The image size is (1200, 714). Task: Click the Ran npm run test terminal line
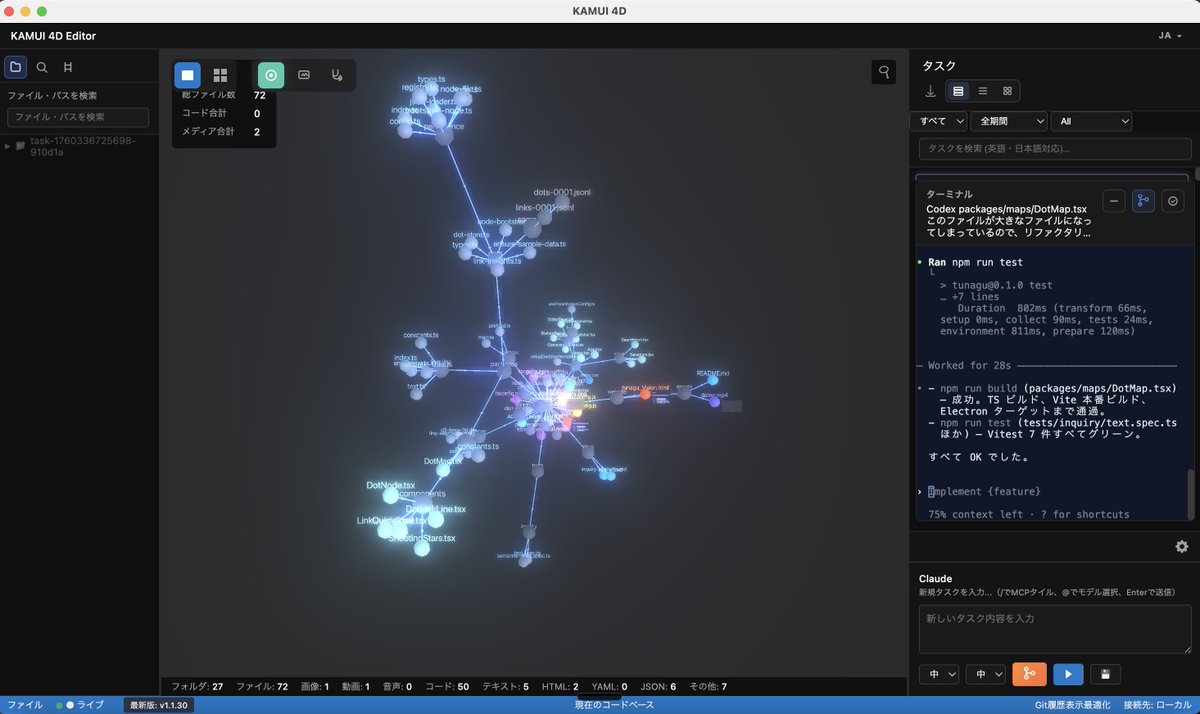[x=975, y=262]
